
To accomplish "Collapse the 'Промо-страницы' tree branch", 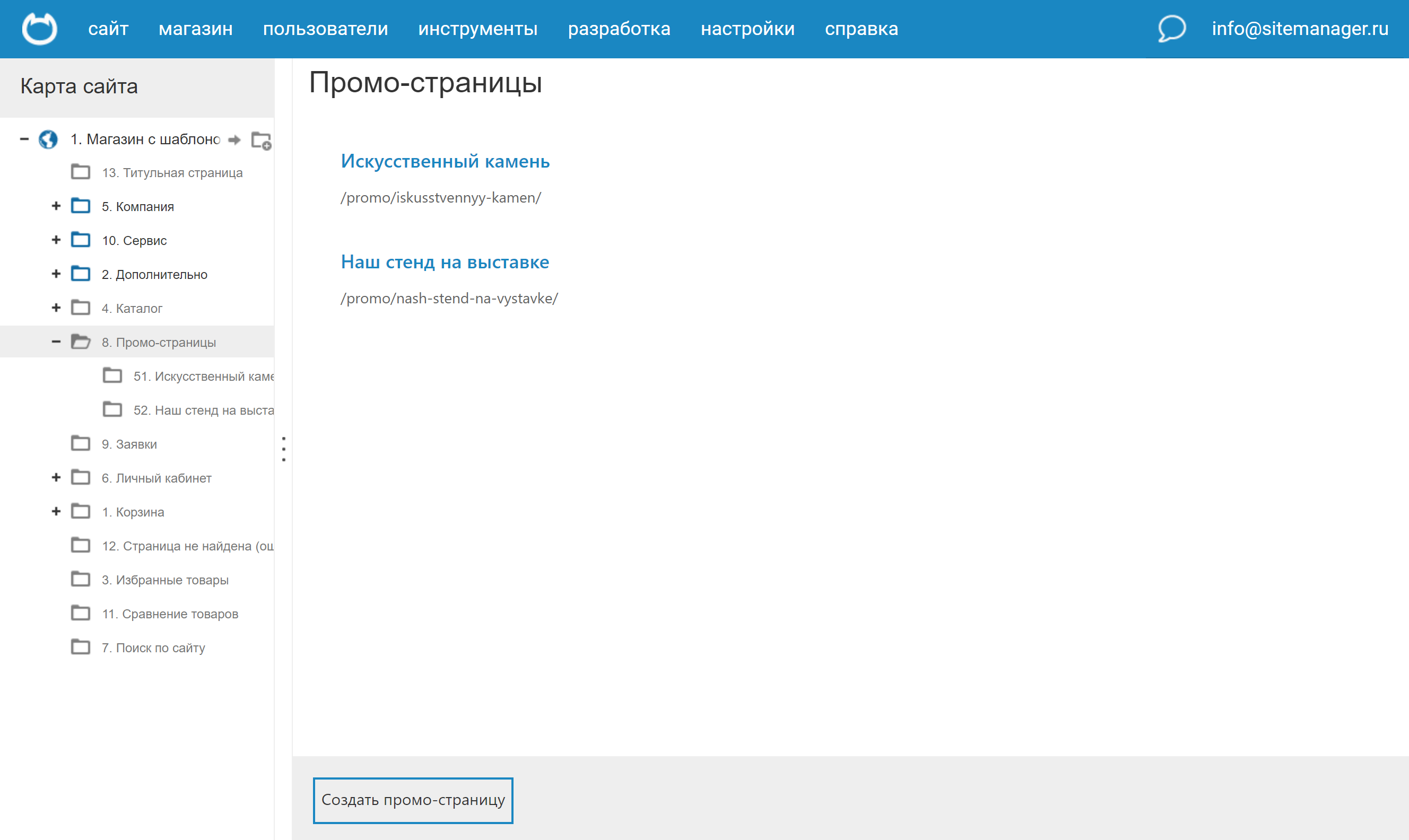I will coord(56,342).
